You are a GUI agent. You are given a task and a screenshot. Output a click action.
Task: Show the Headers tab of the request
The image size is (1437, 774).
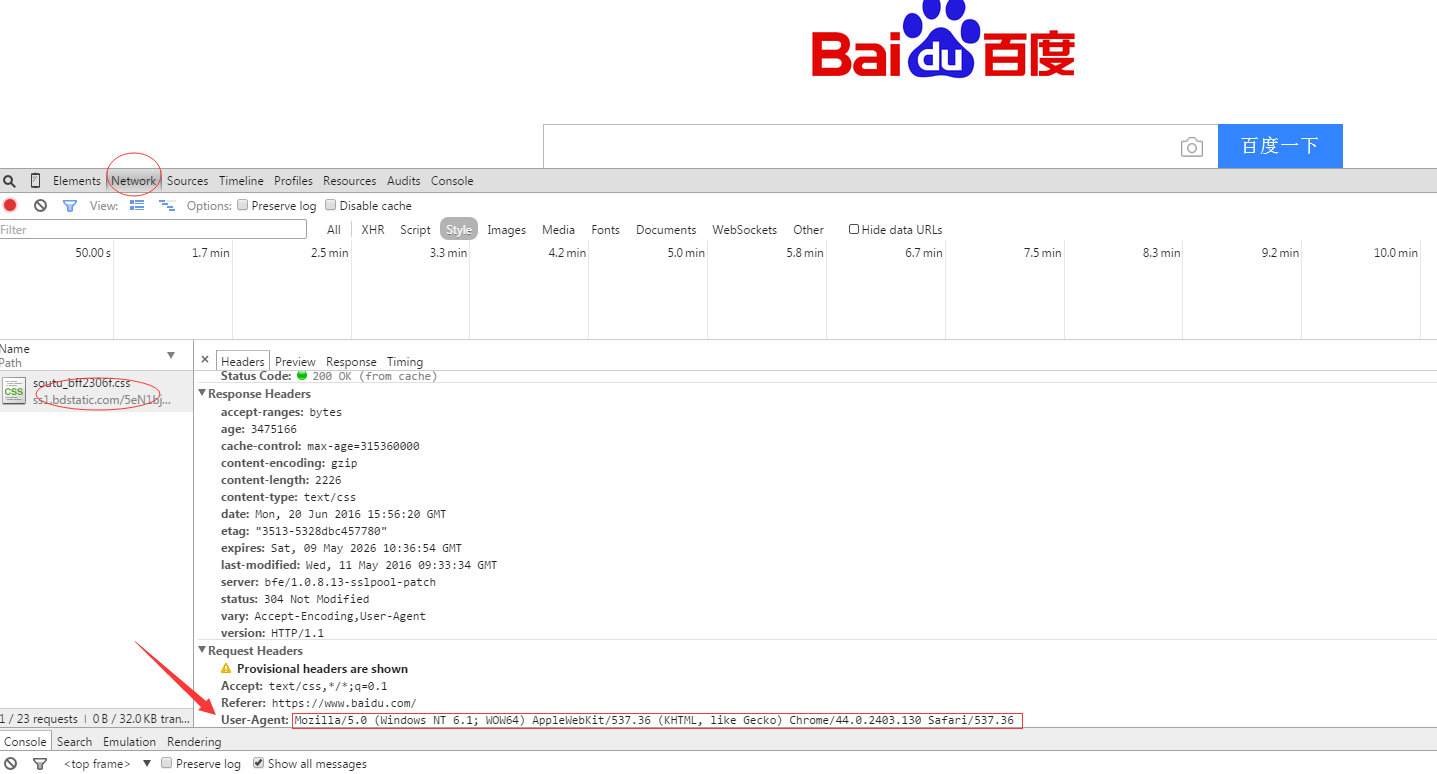(243, 361)
